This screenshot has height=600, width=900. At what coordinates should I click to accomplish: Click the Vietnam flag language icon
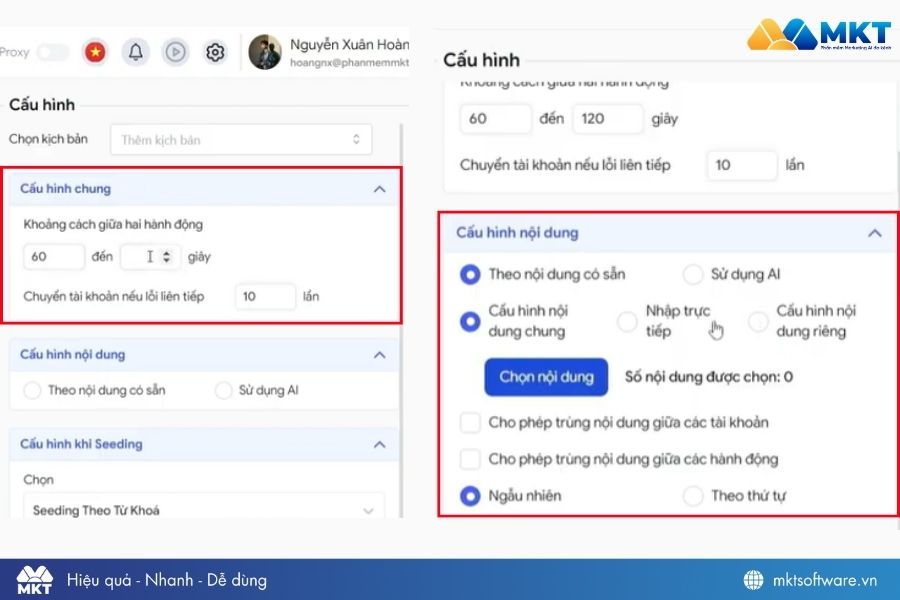(x=95, y=52)
